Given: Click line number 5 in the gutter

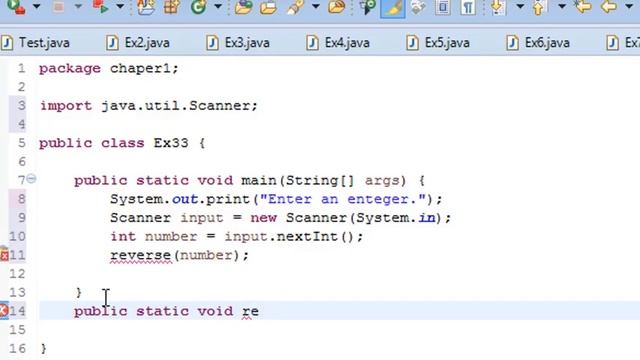Looking at the screenshot, I should click(x=21, y=143).
